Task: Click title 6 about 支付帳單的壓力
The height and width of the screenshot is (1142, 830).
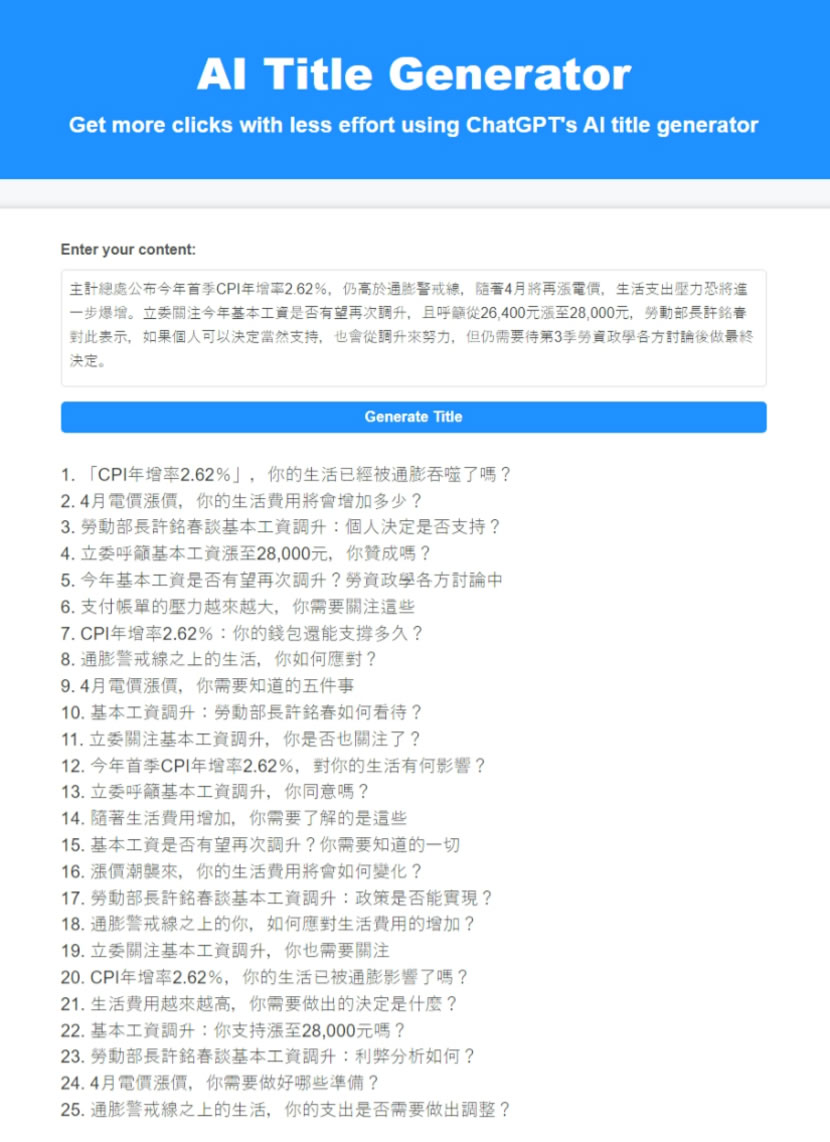Action: [x=237, y=606]
